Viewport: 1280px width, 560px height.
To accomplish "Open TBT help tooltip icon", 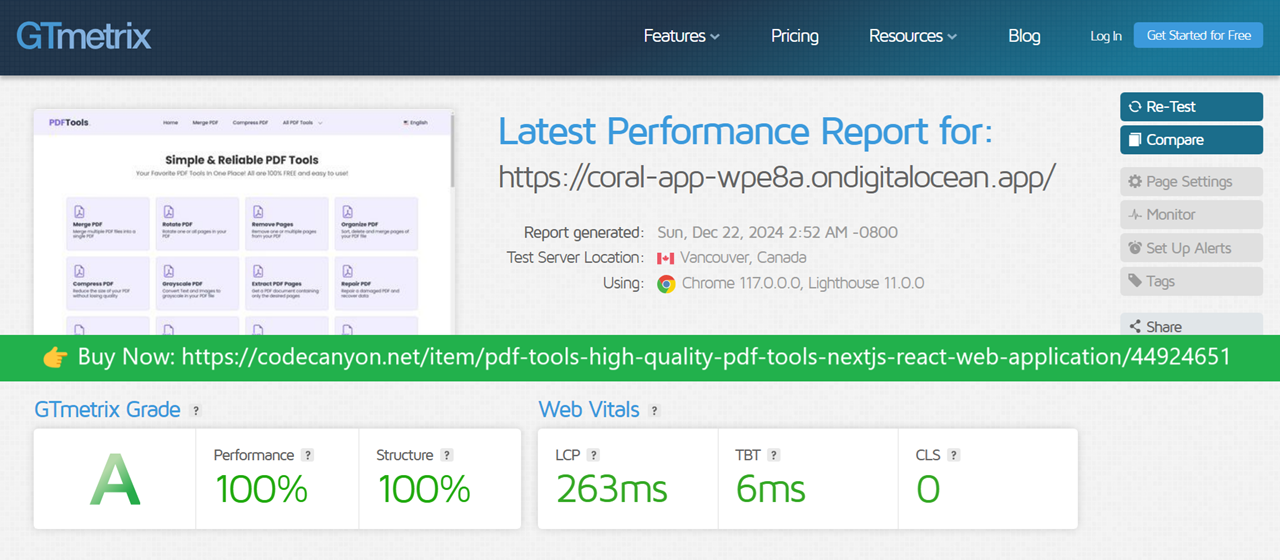I will [x=773, y=455].
